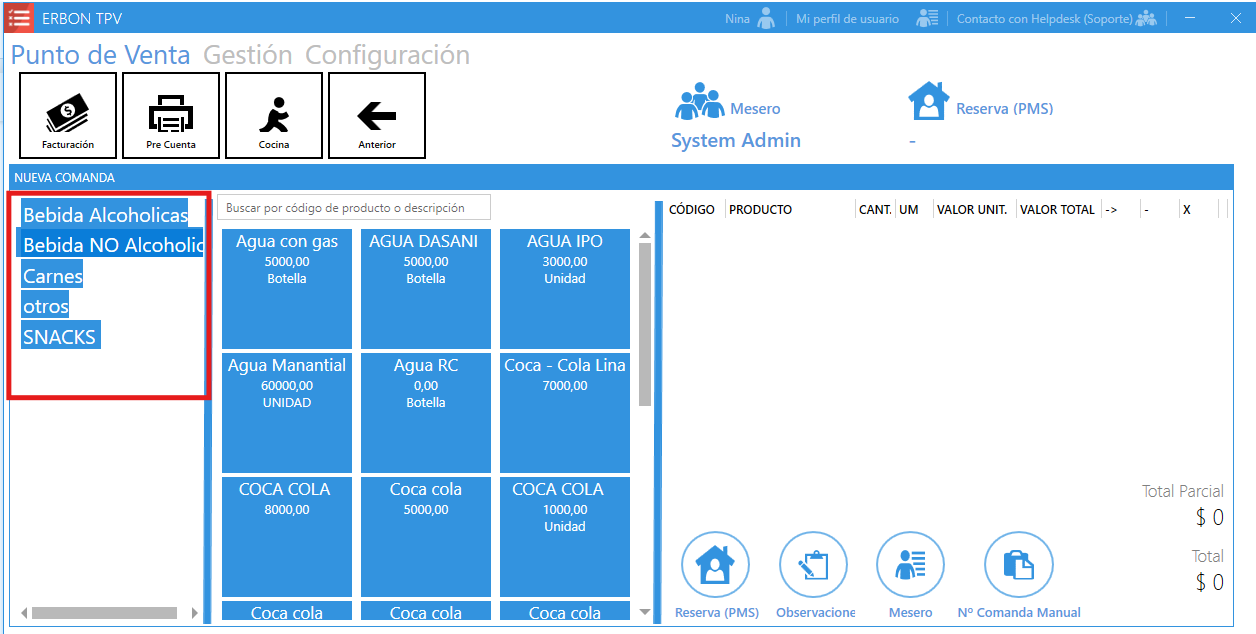The height and width of the screenshot is (634, 1256).
Task: Select the SNACKS category
Action: (60, 337)
